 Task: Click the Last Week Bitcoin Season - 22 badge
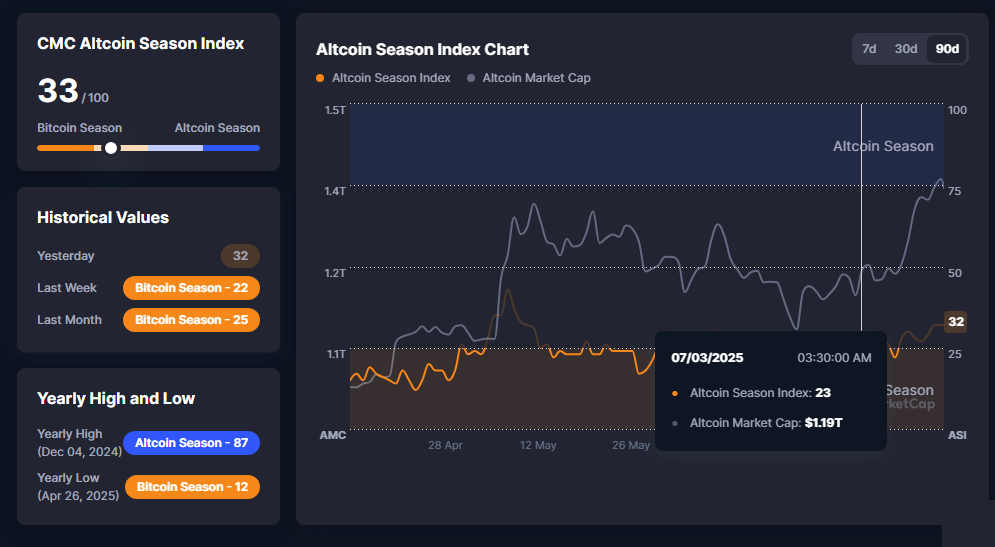[191, 288]
